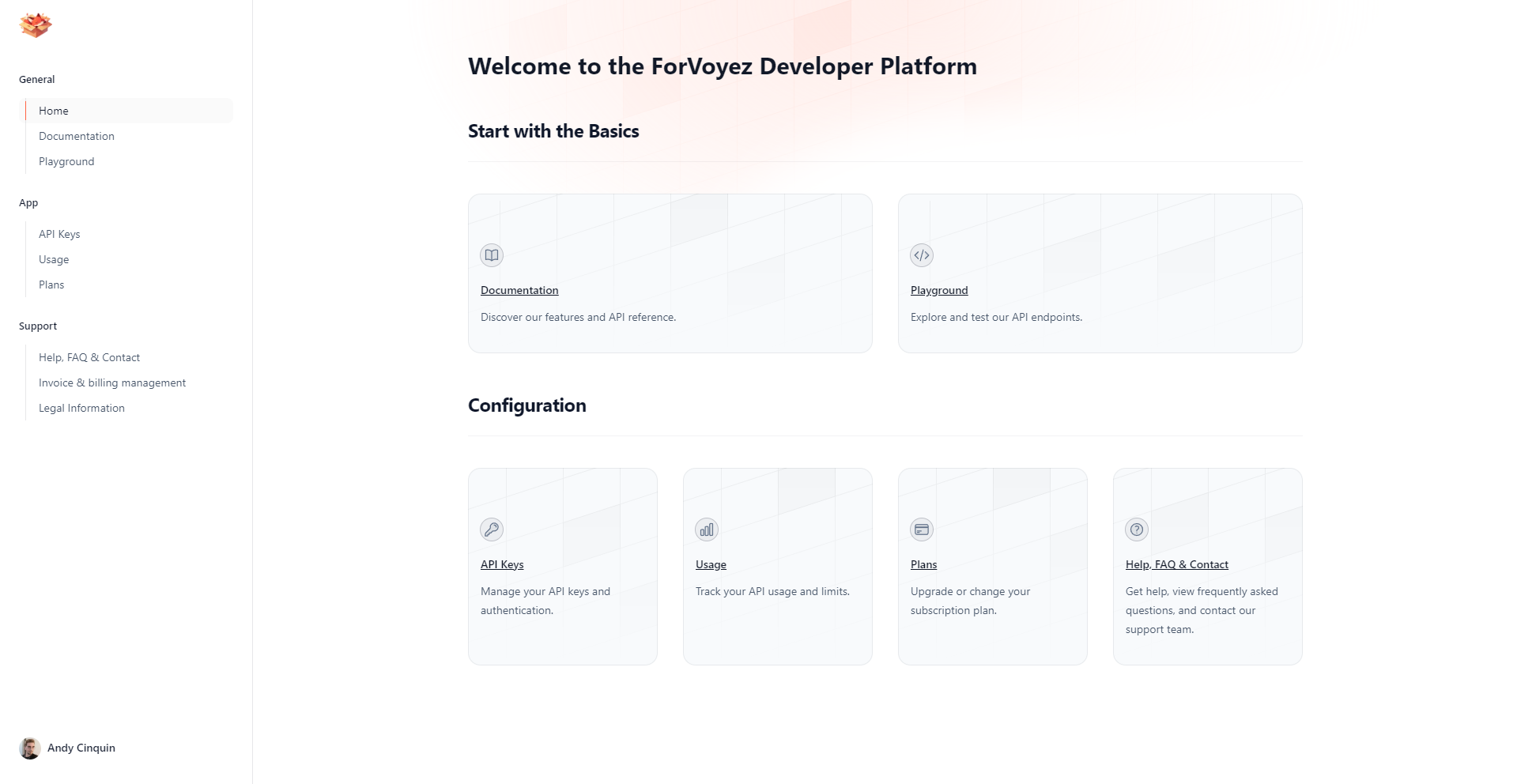The height and width of the screenshot is (784, 1517).
Task: Click 'Track your API usage and limits.' text
Action: [772, 591]
